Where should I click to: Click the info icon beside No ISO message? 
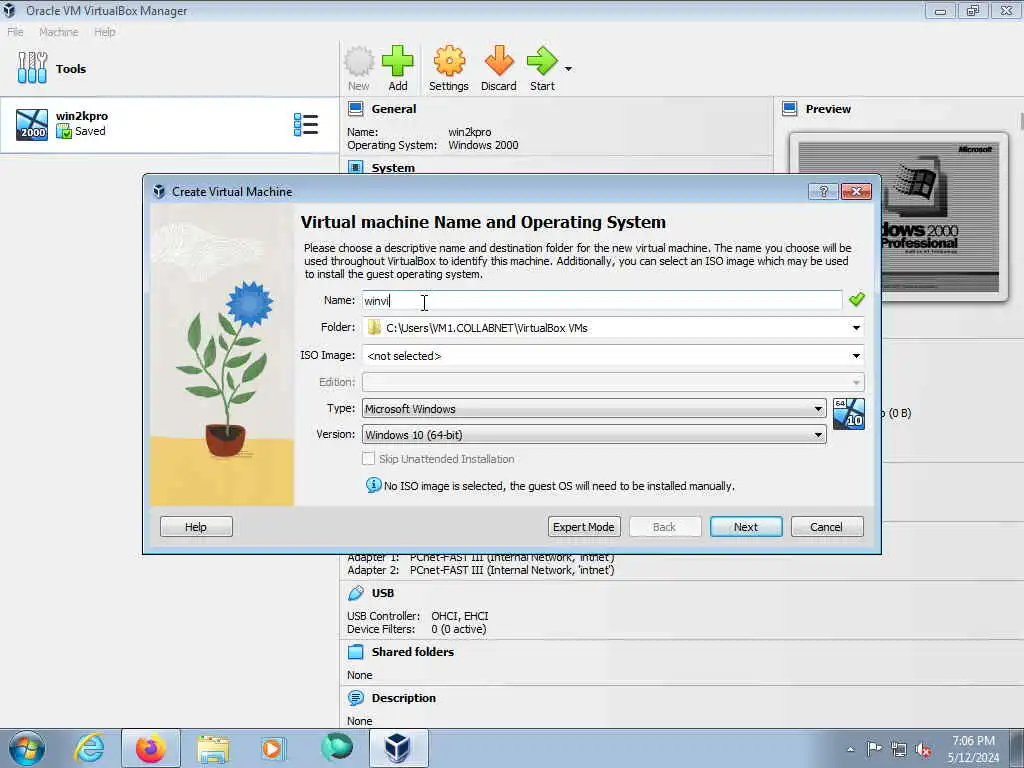(x=374, y=485)
